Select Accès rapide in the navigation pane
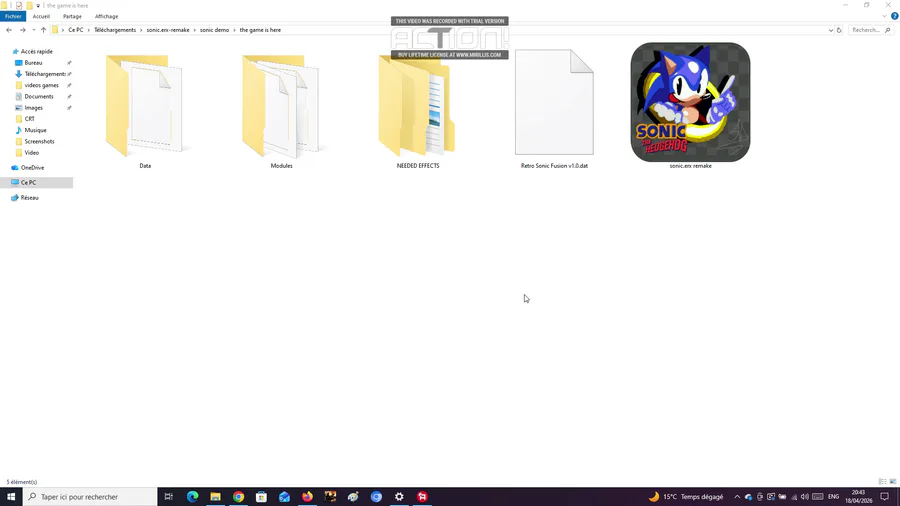The height and width of the screenshot is (506, 900). click(36, 52)
